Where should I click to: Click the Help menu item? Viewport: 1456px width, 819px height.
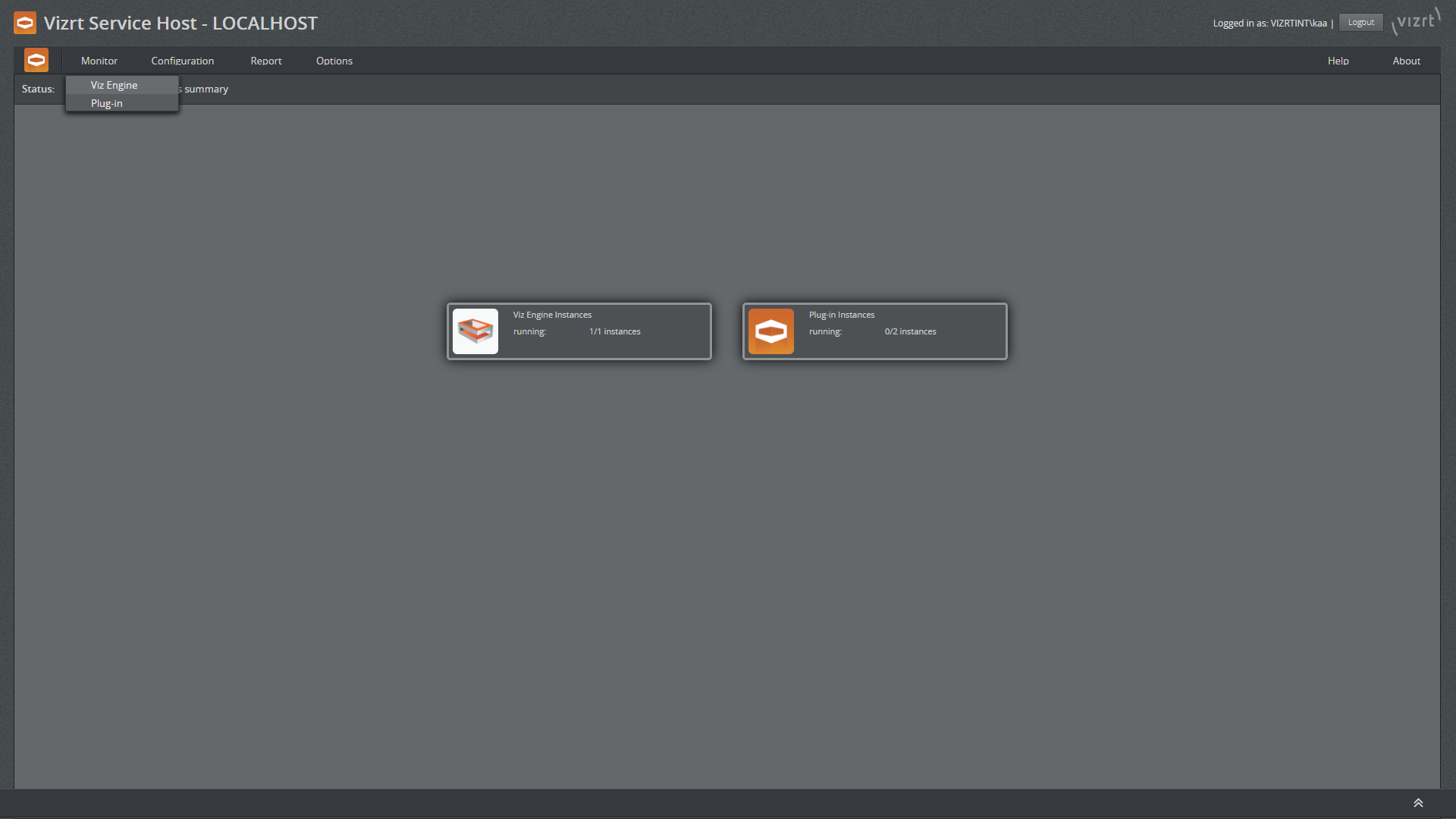1337,60
